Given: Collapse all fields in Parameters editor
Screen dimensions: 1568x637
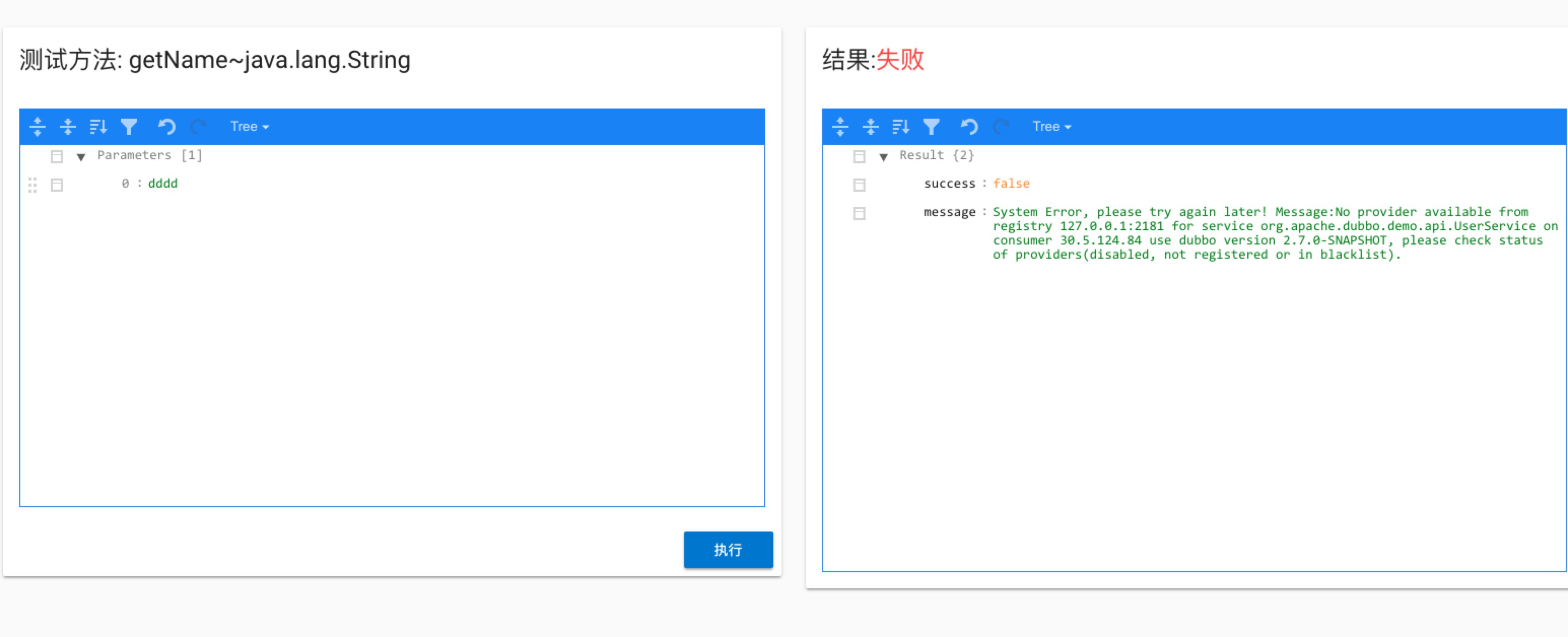Looking at the screenshot, I should pos(67,127).
